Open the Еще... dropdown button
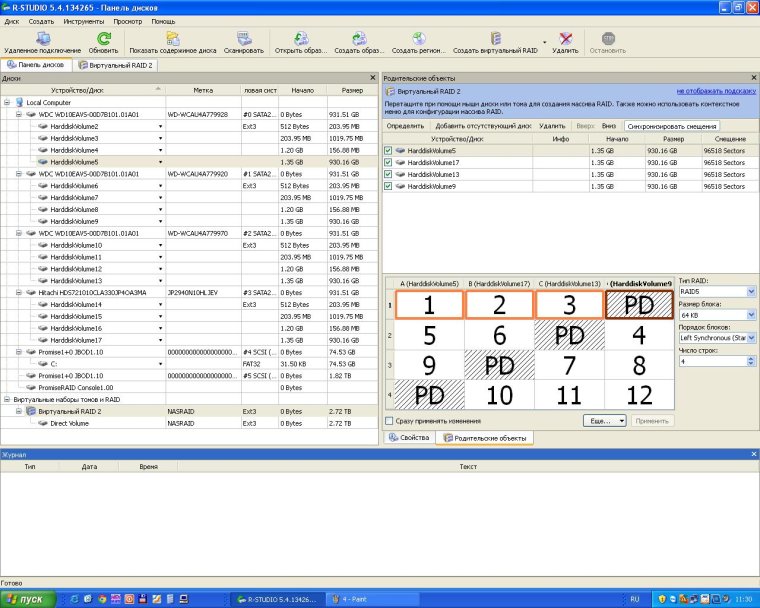This screenshot has height=608, width=760. (604, 421)
